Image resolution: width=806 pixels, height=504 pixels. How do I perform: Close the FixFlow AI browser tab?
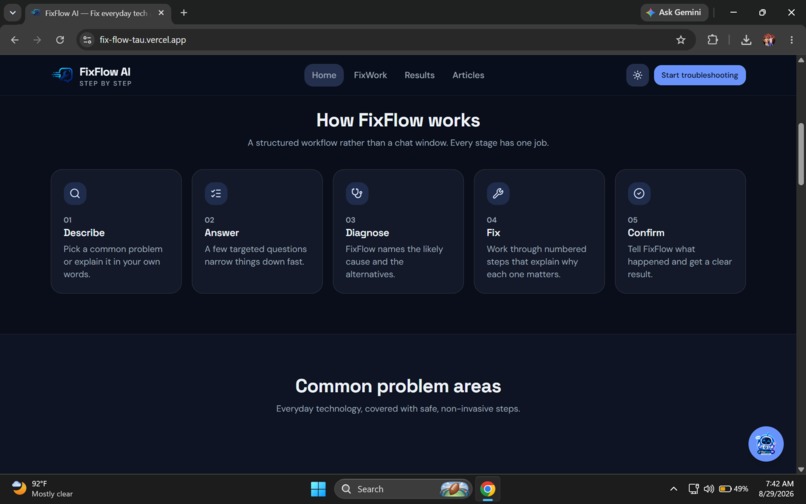(x=161, y=13)
